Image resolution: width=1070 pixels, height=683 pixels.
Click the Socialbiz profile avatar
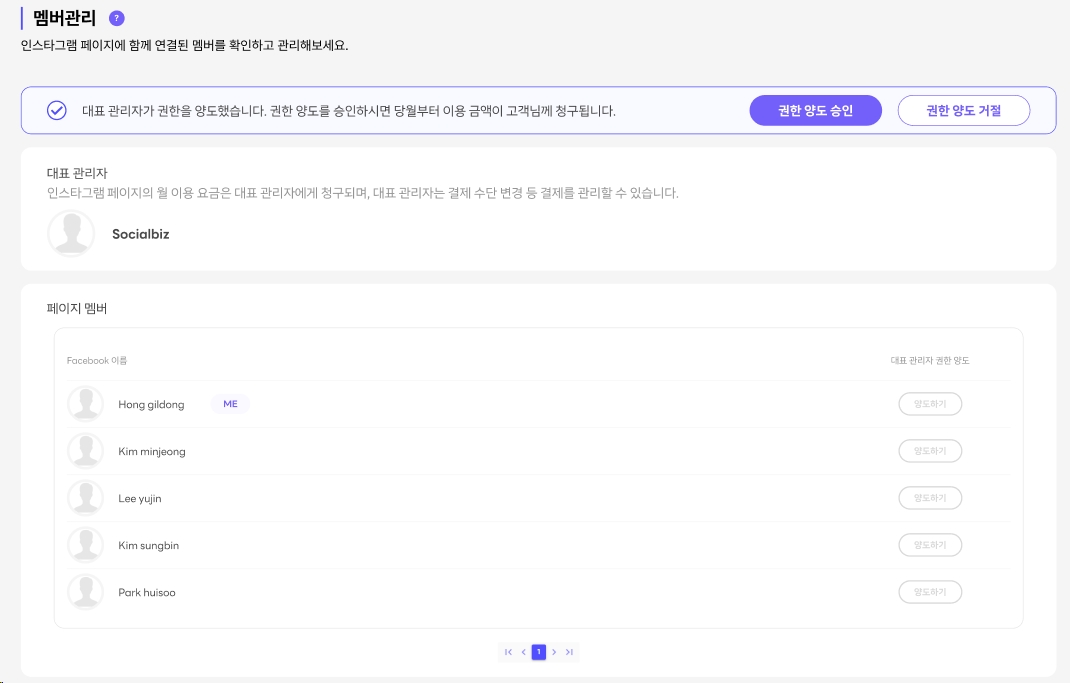pos(71,233)
